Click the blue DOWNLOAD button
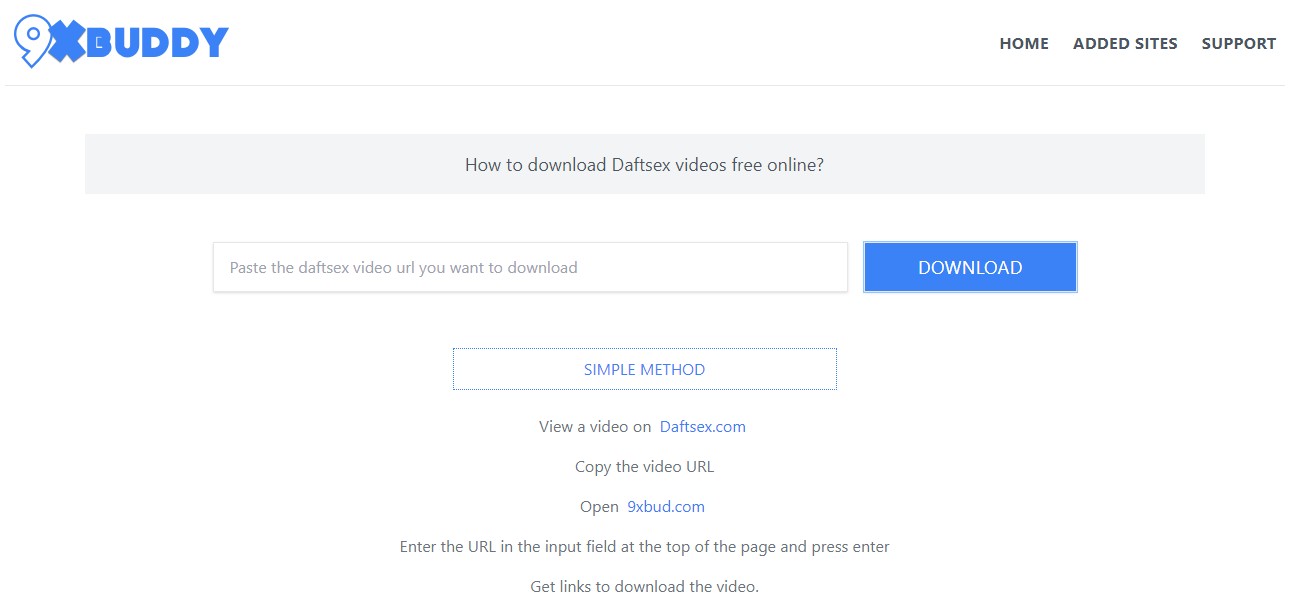1300x604 pixels. click(970, 267)
